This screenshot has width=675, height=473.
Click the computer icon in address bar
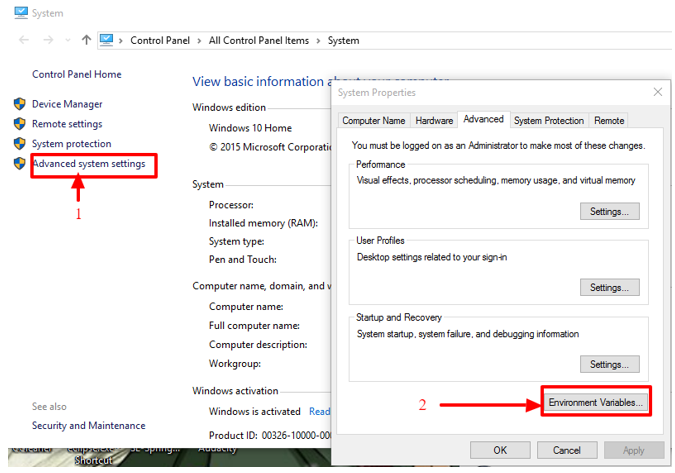pyautogui.click(x=106, y=40)
